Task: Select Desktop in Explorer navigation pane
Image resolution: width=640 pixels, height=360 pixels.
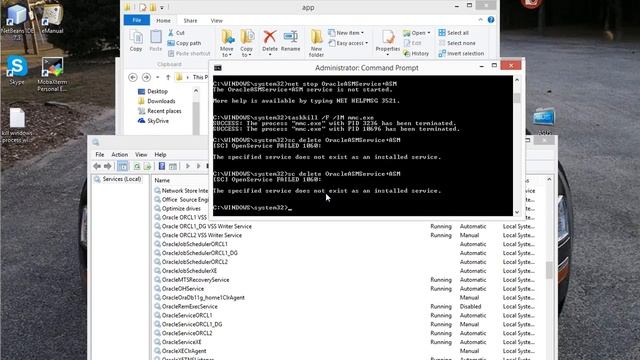Action: pos(153,91)
